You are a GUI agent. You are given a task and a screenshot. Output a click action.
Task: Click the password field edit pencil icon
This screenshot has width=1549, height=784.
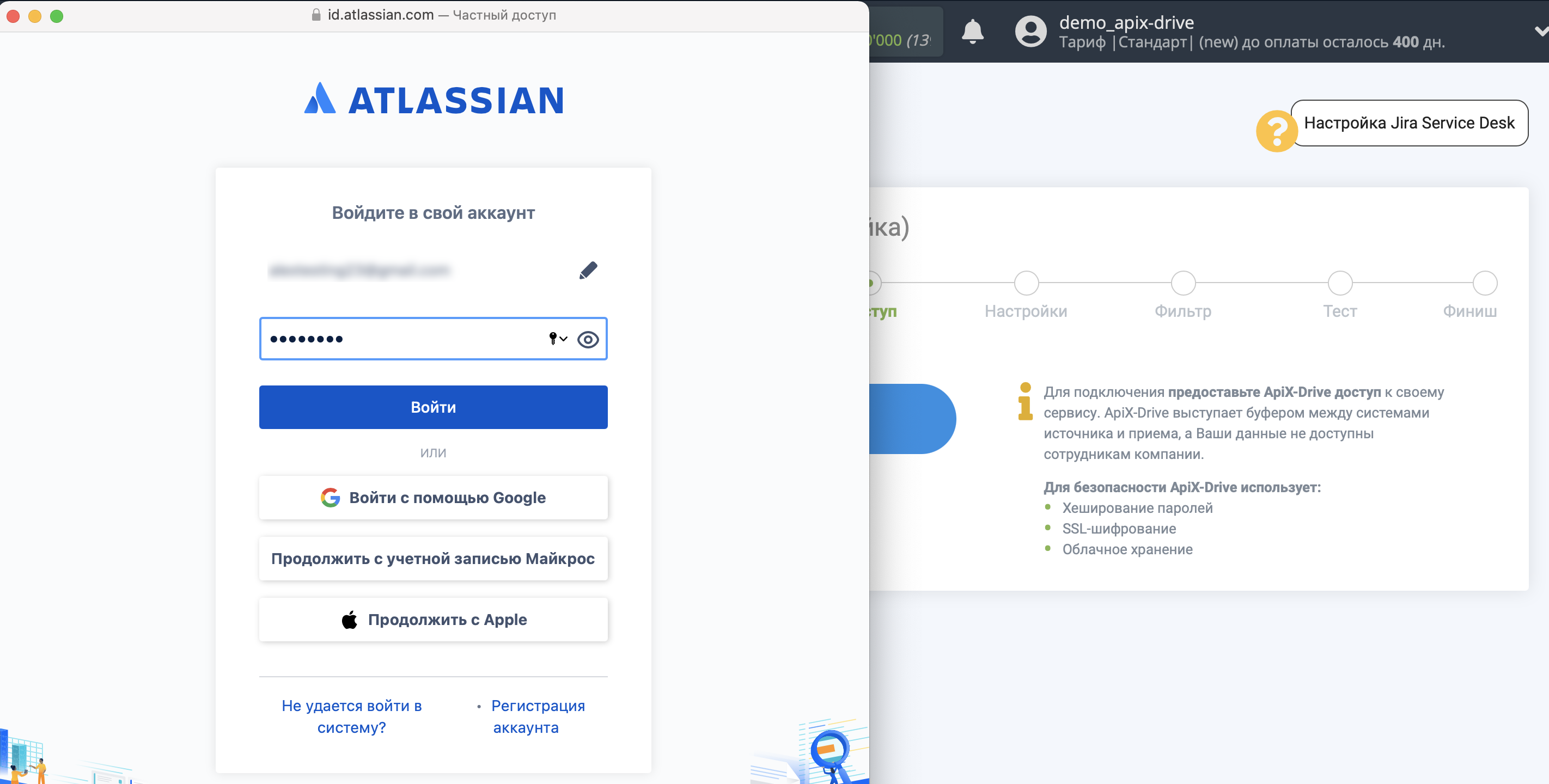[587, 270]
